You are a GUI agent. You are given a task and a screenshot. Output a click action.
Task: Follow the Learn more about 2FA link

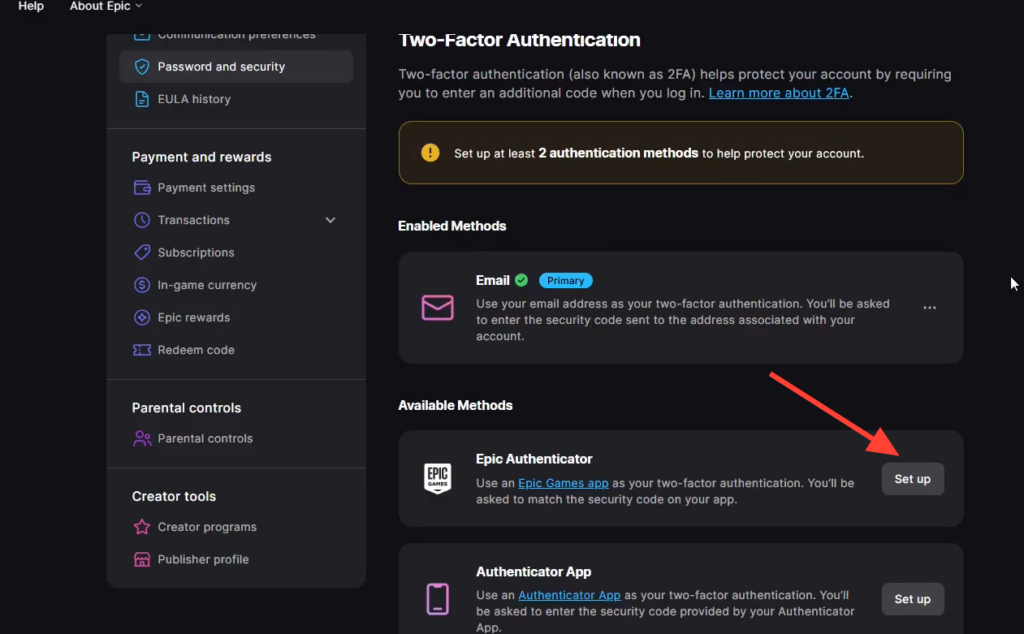778,93
